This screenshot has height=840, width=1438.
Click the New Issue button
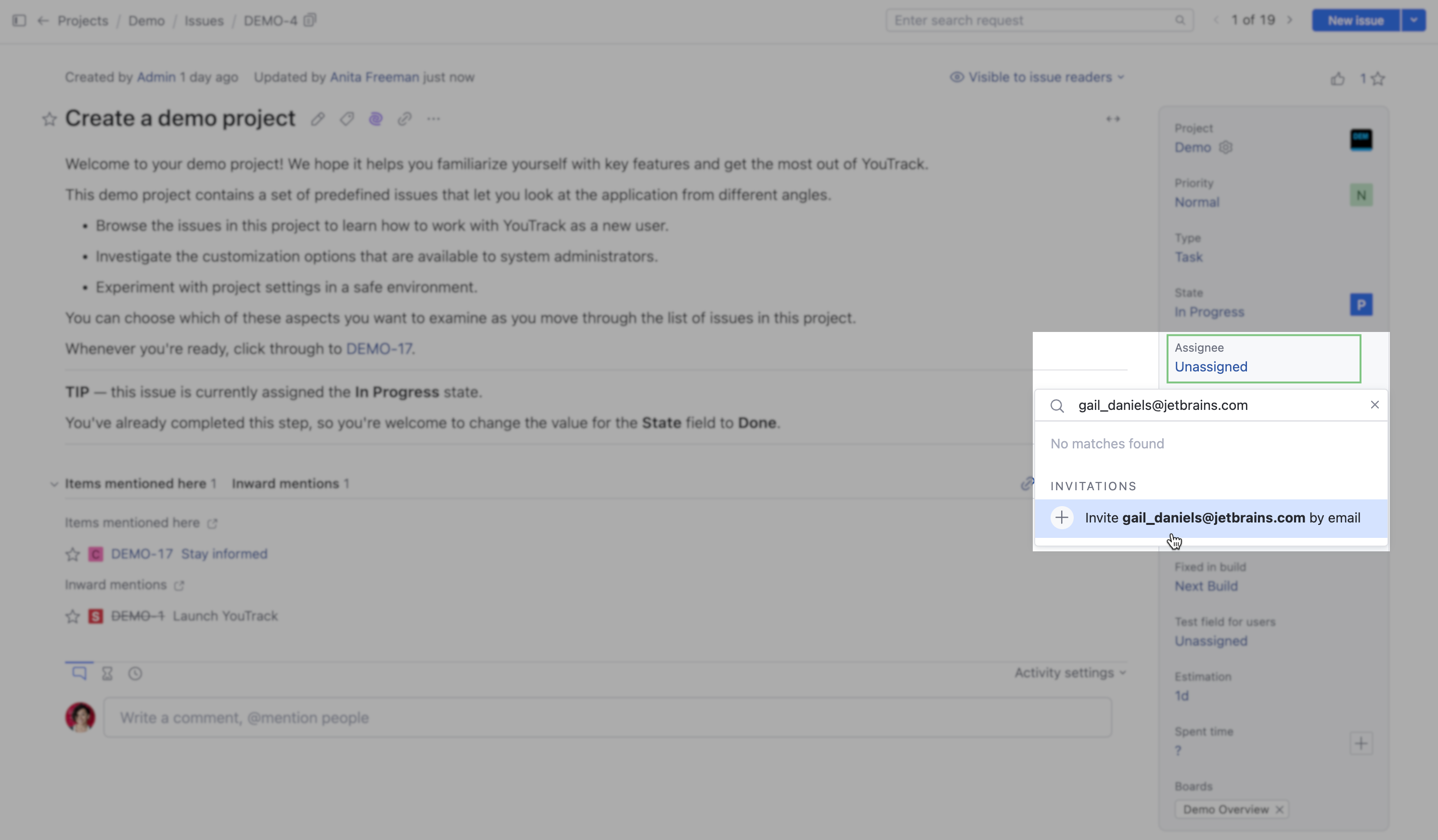tap(1355, 21)
